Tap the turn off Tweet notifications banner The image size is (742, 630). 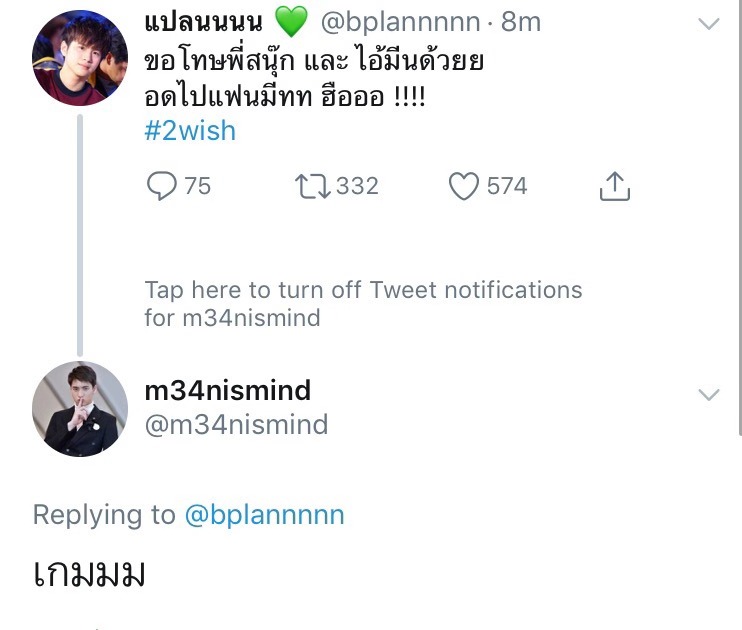click(363, 304)
